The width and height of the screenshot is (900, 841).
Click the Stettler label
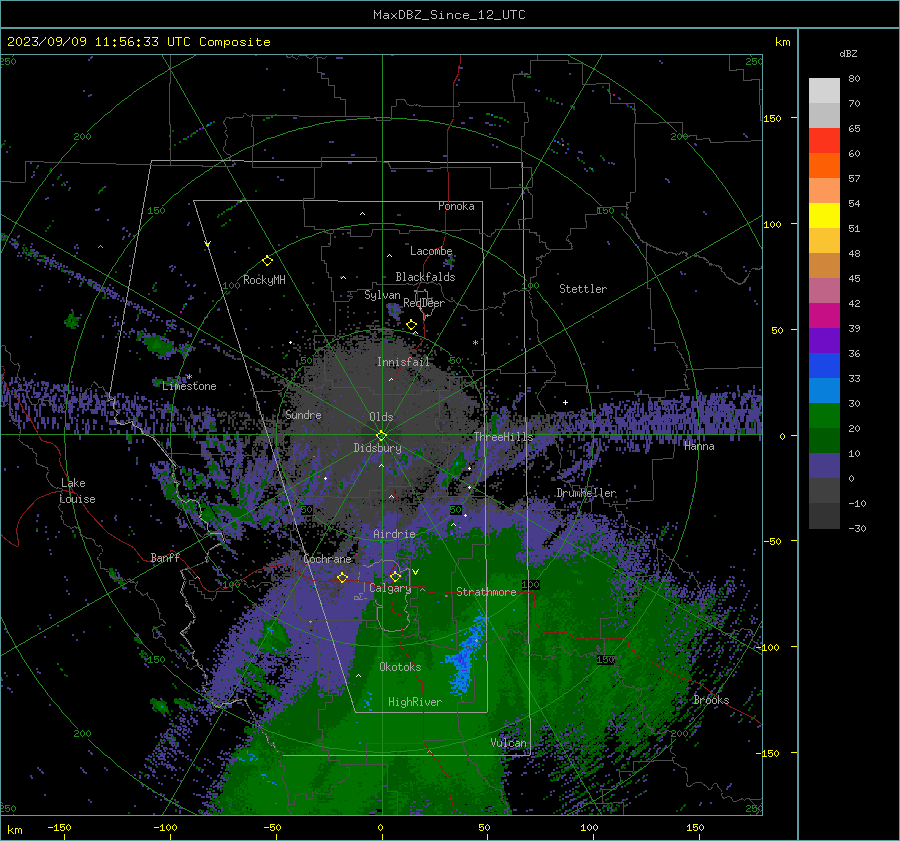tap(583, 289)
